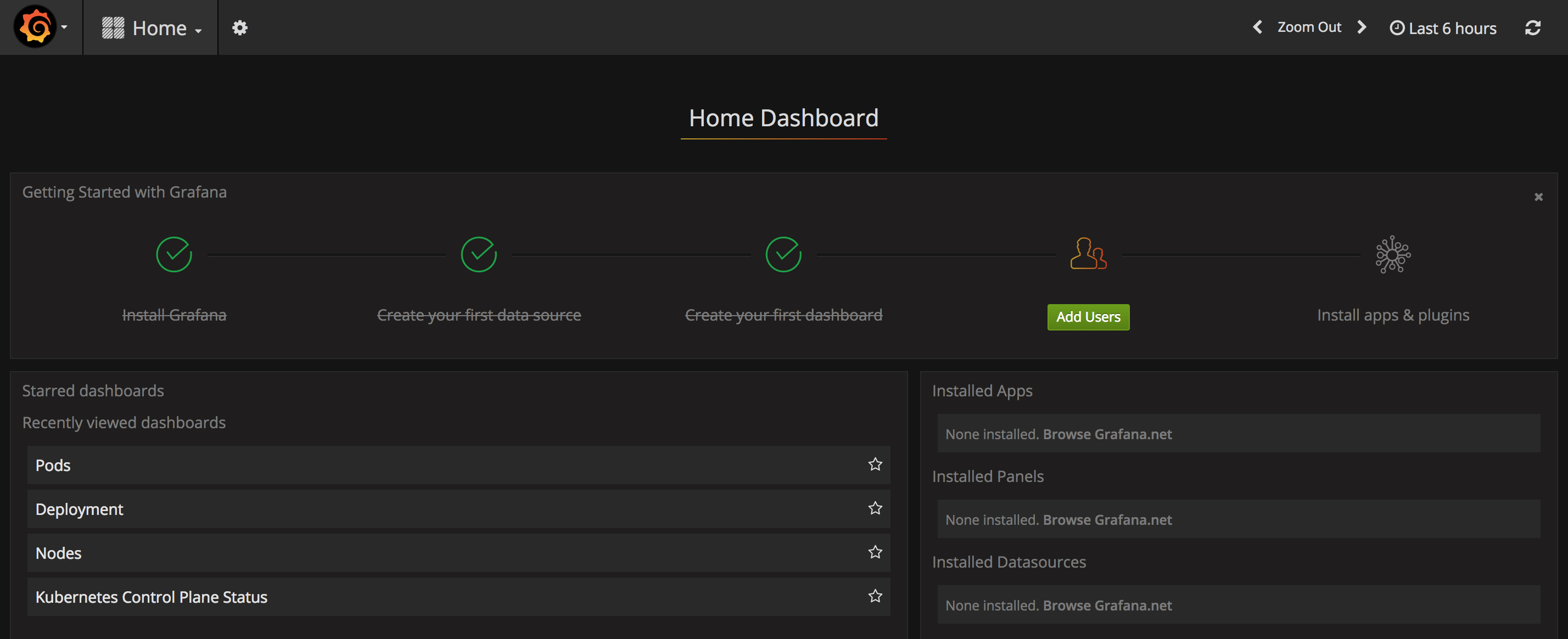Select Last 6 hours time range

coord(1443,27)
